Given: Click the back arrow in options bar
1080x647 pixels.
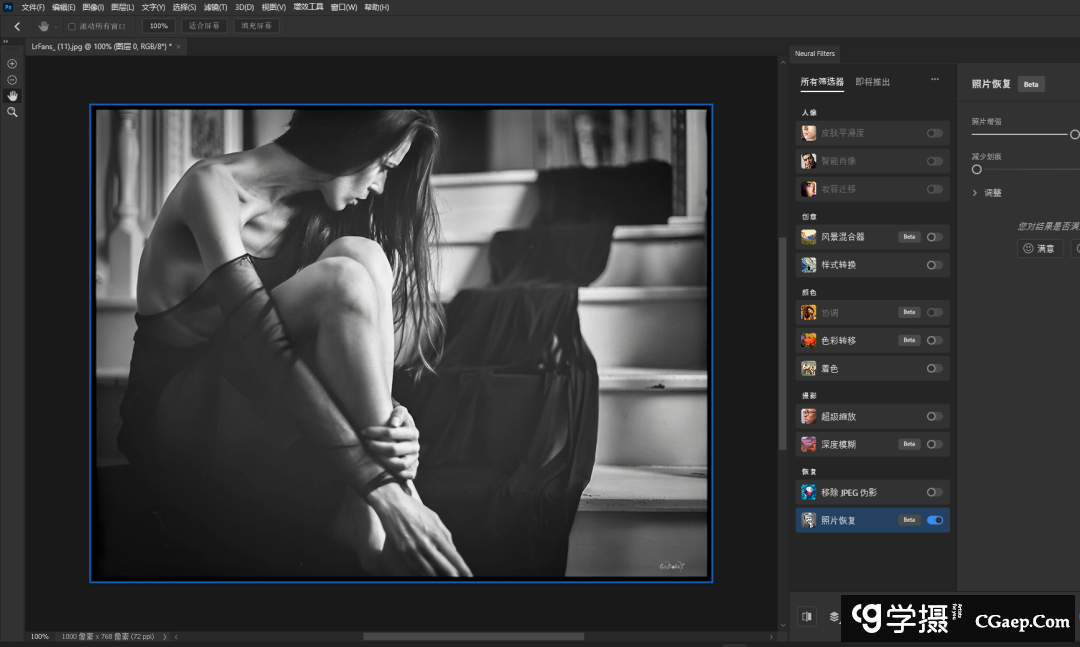Looking at the screenshot, I should pyautogui.click(x=17, y=26).
